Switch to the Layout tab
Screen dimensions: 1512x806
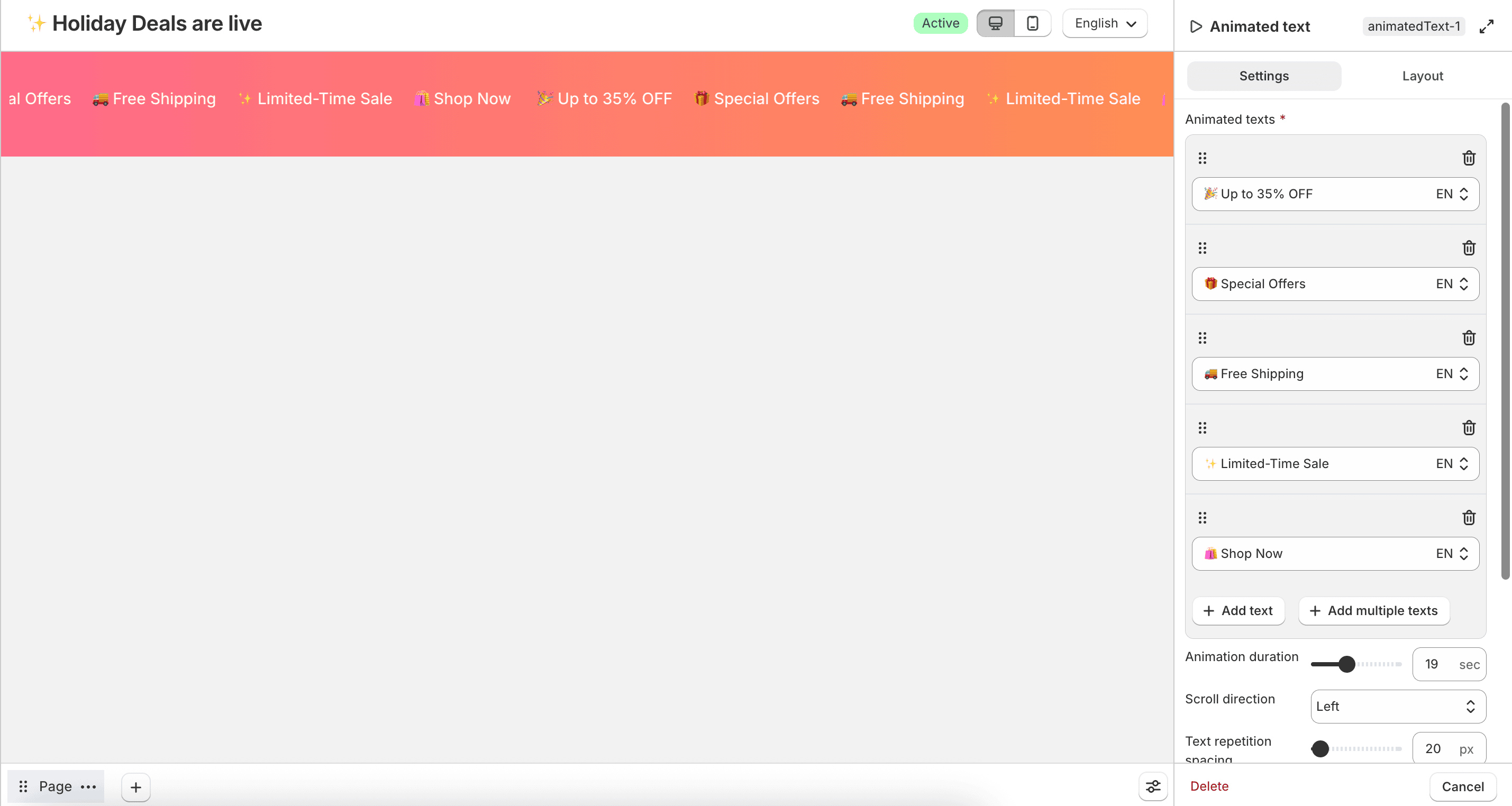pos(1422,76)
